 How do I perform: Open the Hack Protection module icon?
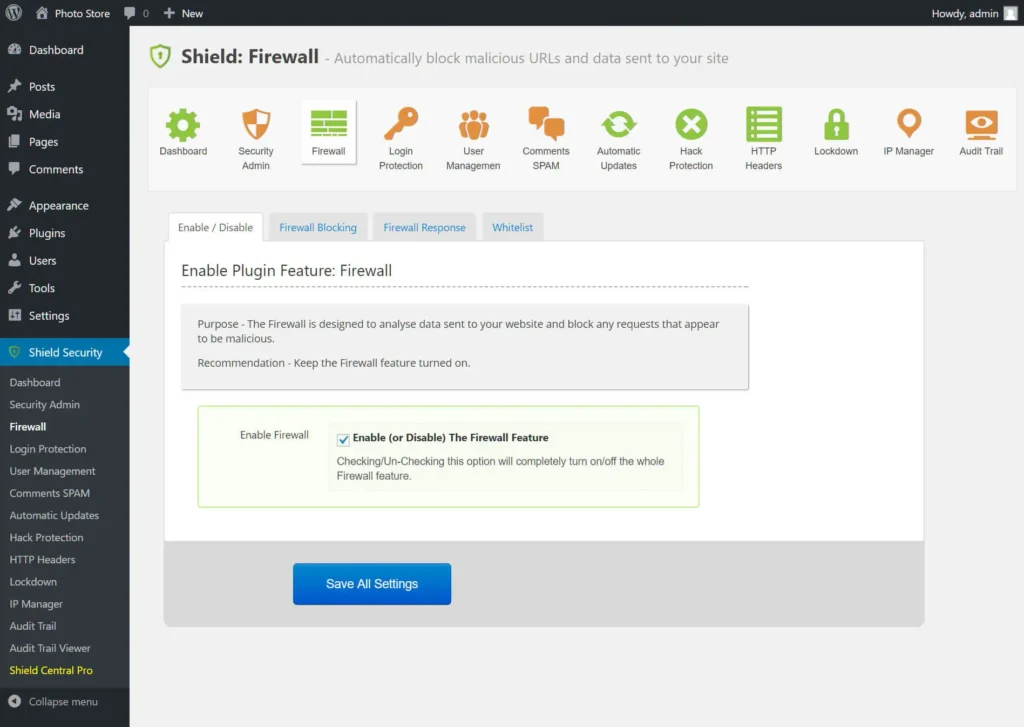(x=691, y=125)
